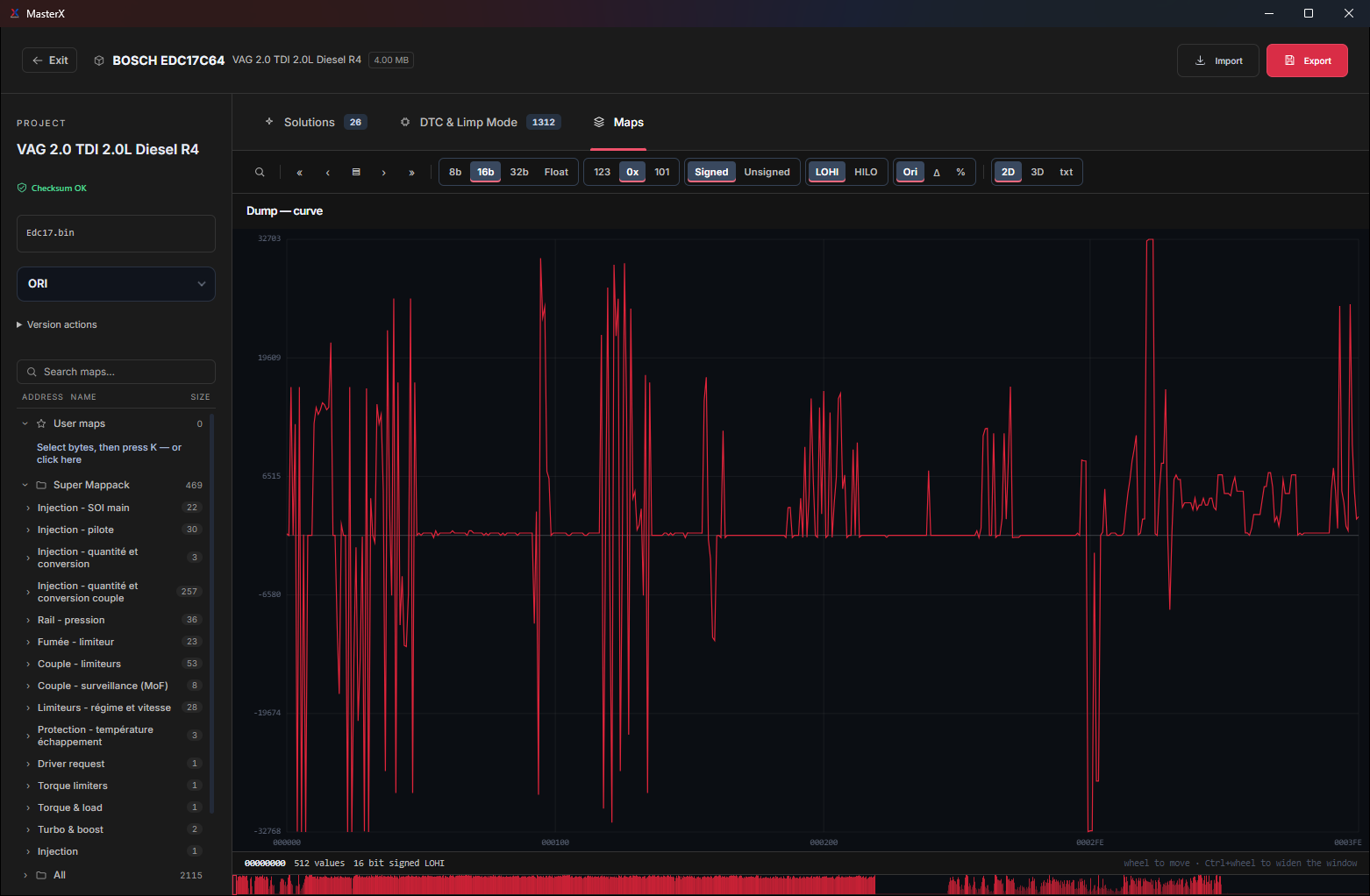Choose HILO byte order
This screenshot has width=1370, height=896.
[866, 172]
